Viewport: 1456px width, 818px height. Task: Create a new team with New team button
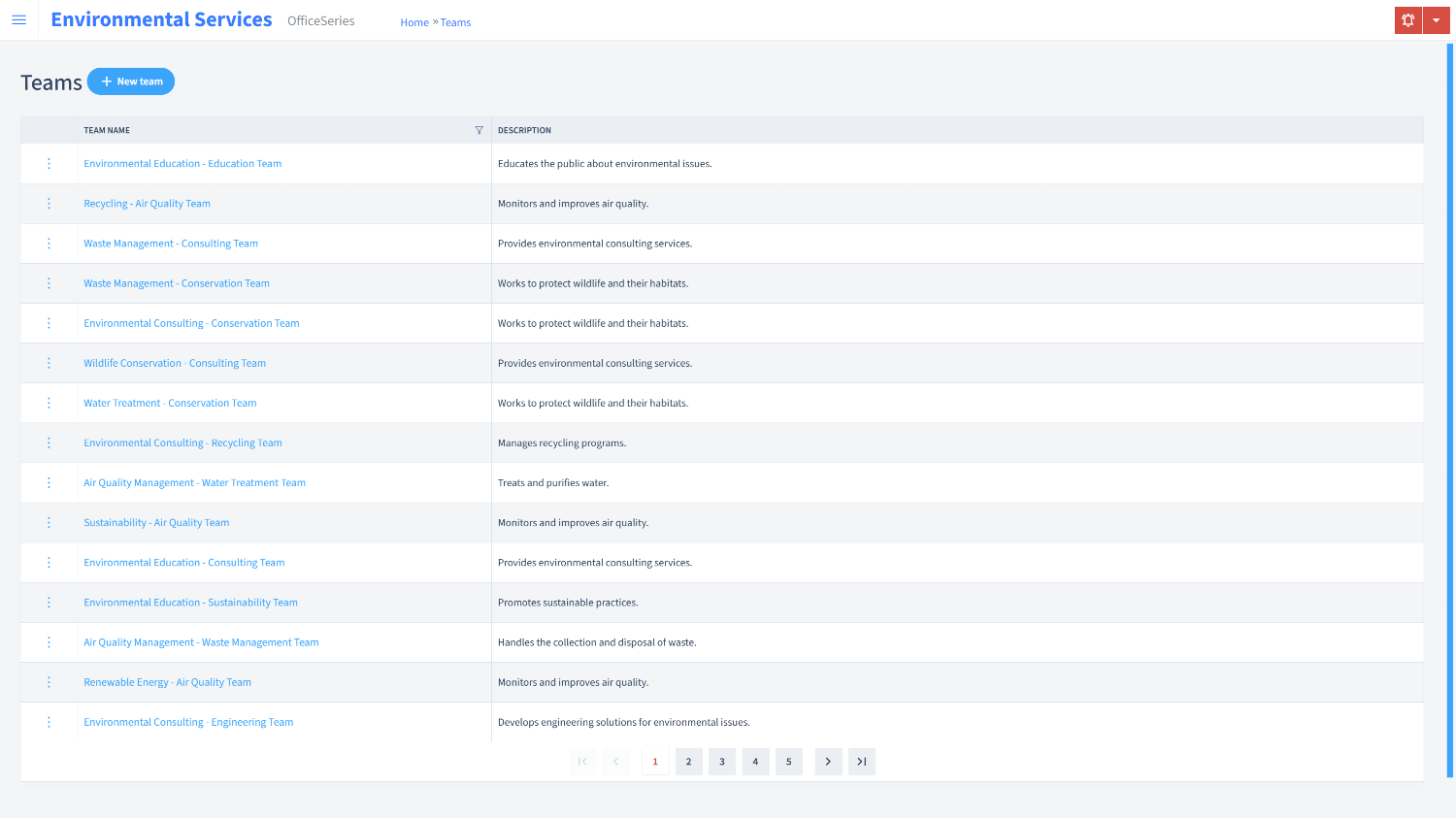[x=131, y=82]
